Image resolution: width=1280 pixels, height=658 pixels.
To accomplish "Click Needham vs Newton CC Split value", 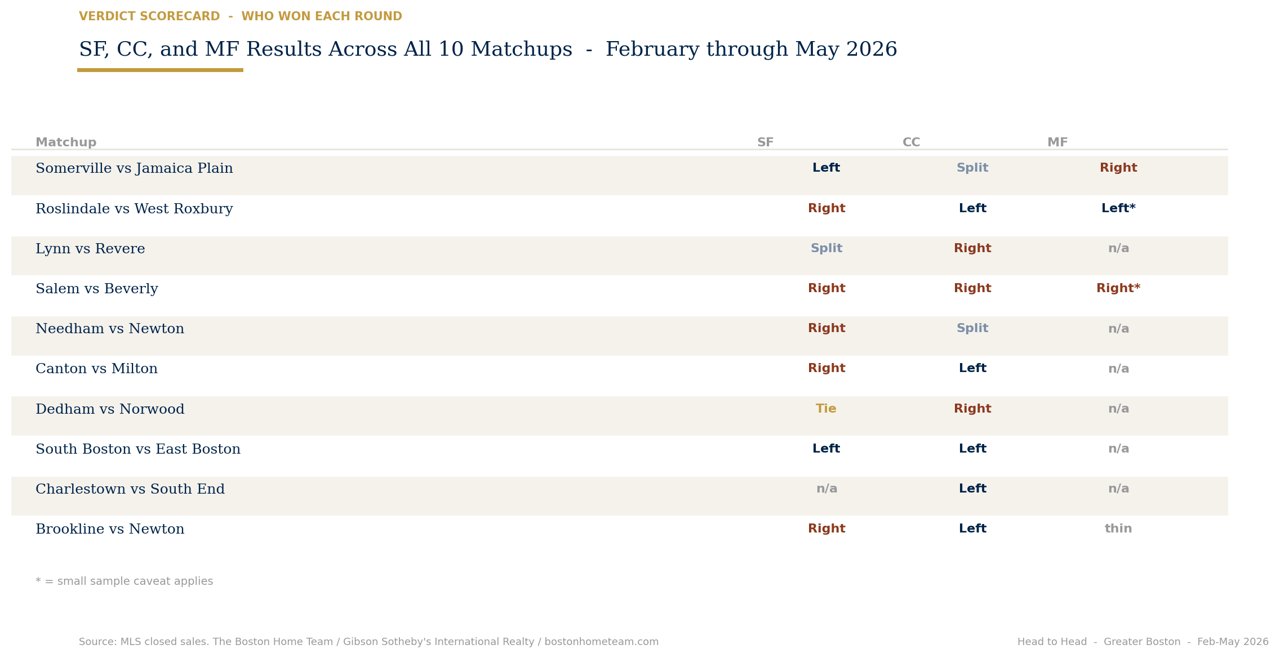I will point(972,329).
